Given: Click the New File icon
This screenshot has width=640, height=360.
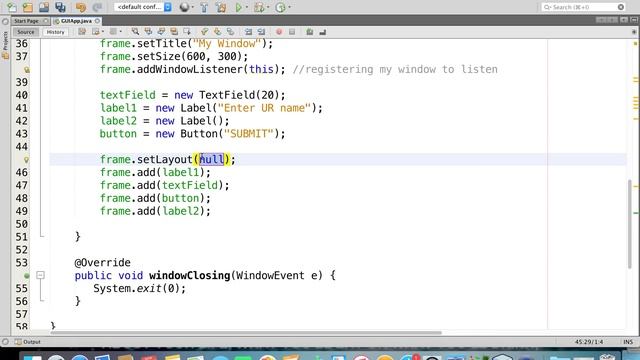Looking at the screenshot, I should coord(12,7).
